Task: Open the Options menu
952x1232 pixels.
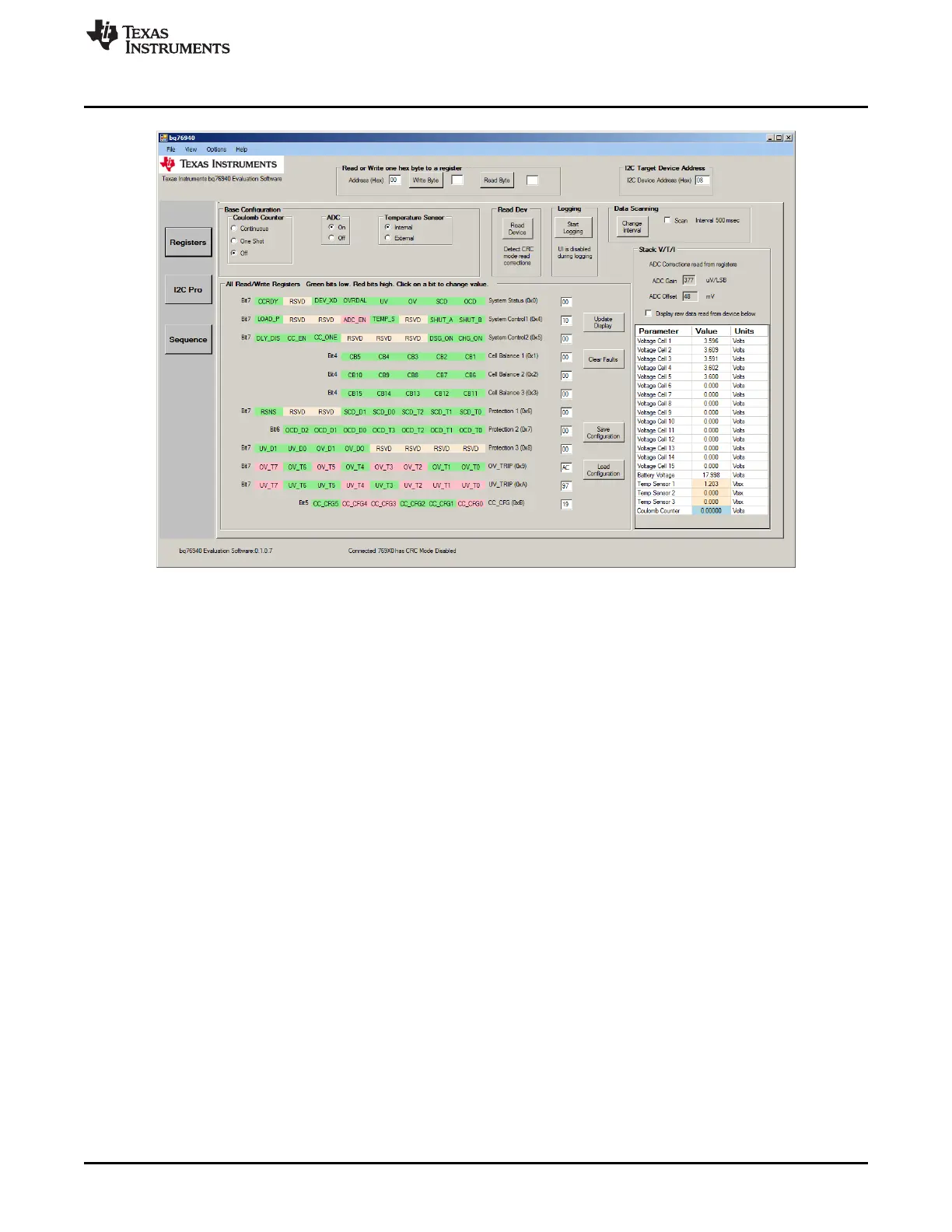Action: pos(217,149)
